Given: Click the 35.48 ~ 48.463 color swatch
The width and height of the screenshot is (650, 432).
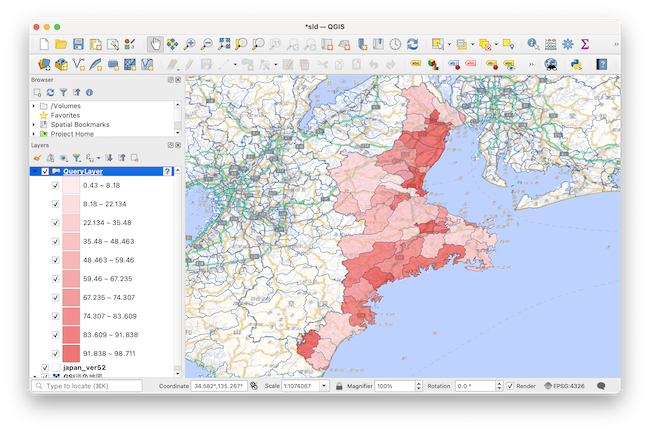Looking at the screenshot, I should point(71,241).
